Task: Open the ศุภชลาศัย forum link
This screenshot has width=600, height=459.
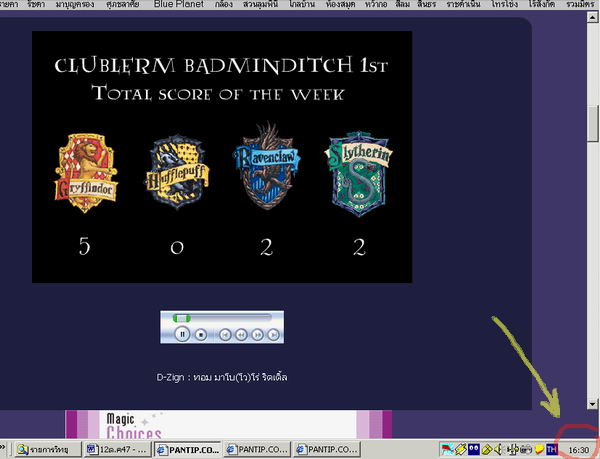Action: [x=122, y=4]
